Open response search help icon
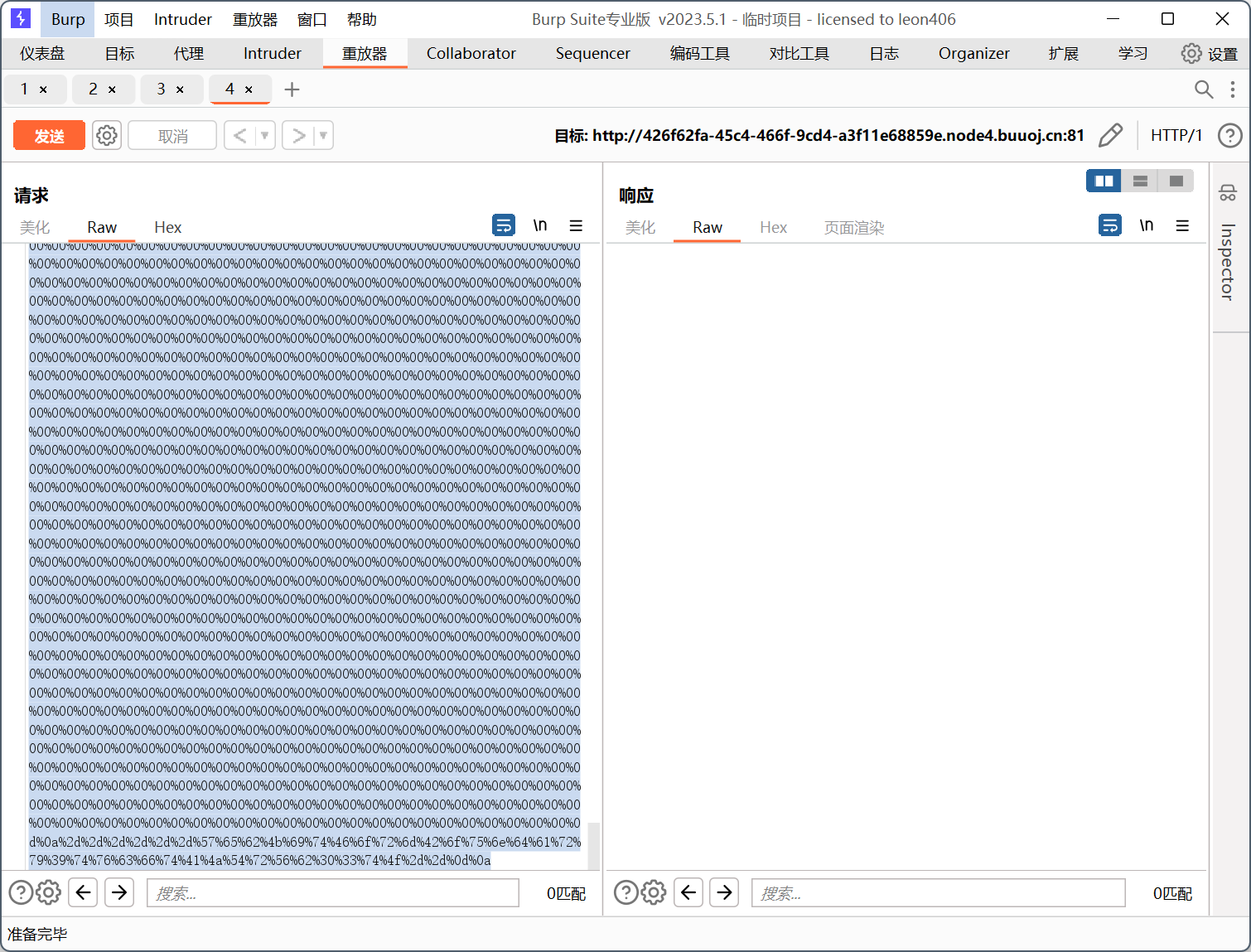 626,892
